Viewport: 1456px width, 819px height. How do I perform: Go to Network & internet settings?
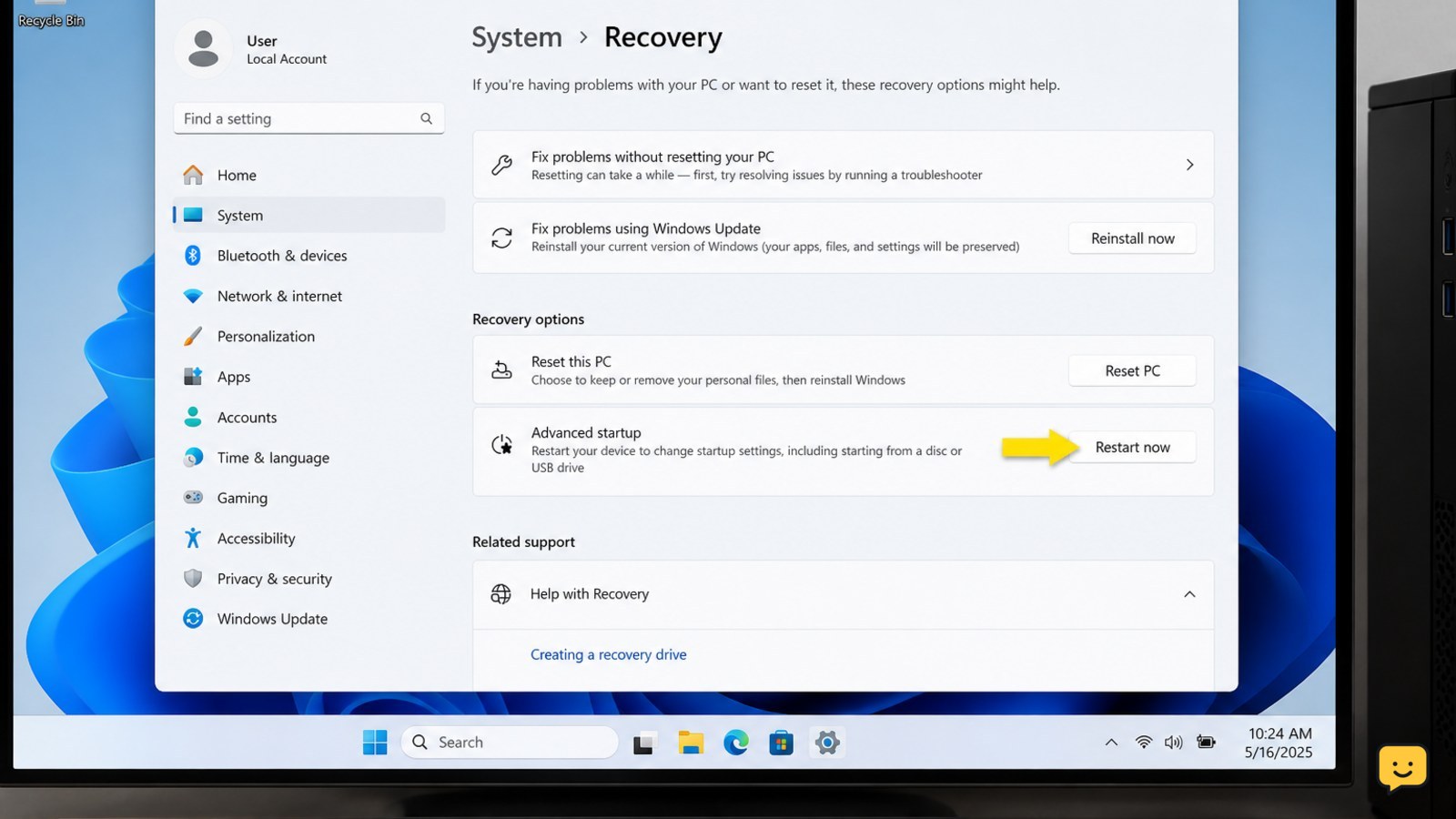click(x=308, y=296)
